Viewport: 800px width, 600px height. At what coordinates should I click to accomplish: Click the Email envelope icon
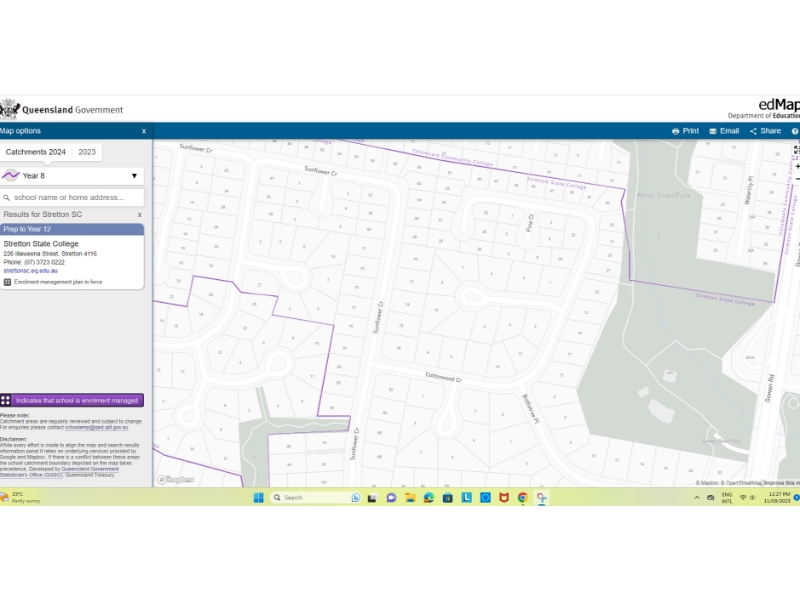coord(713,131)
